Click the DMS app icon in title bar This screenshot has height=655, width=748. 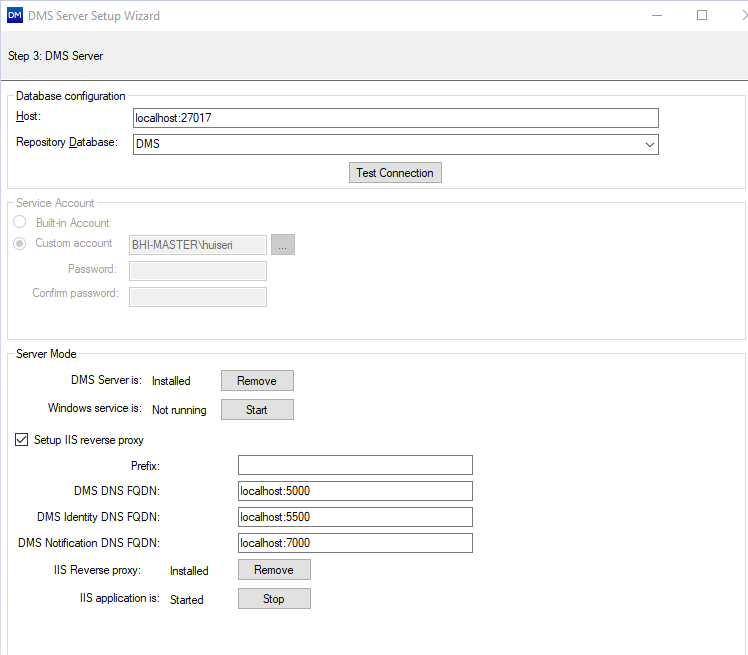(14, 16)
